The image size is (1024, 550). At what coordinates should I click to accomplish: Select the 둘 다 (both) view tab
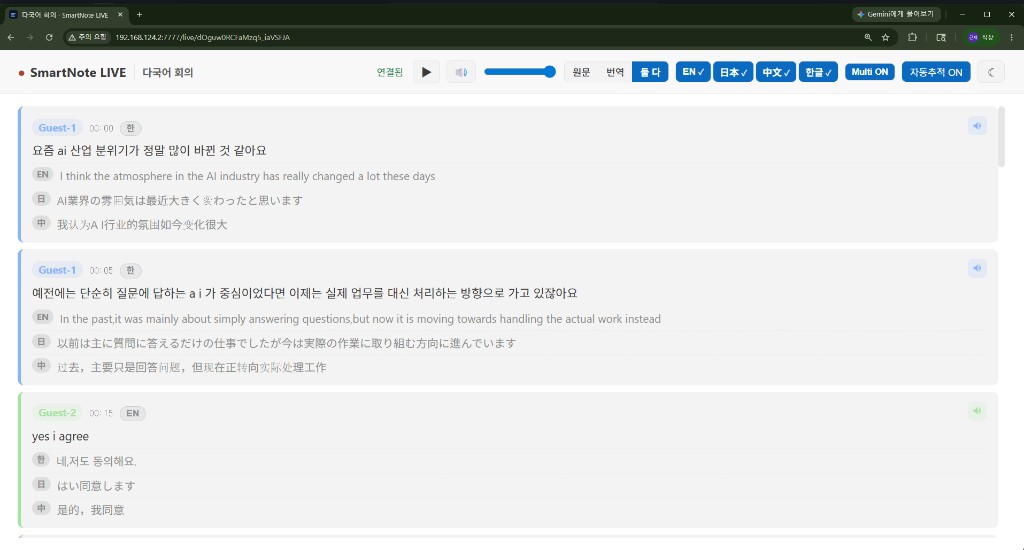650,72
